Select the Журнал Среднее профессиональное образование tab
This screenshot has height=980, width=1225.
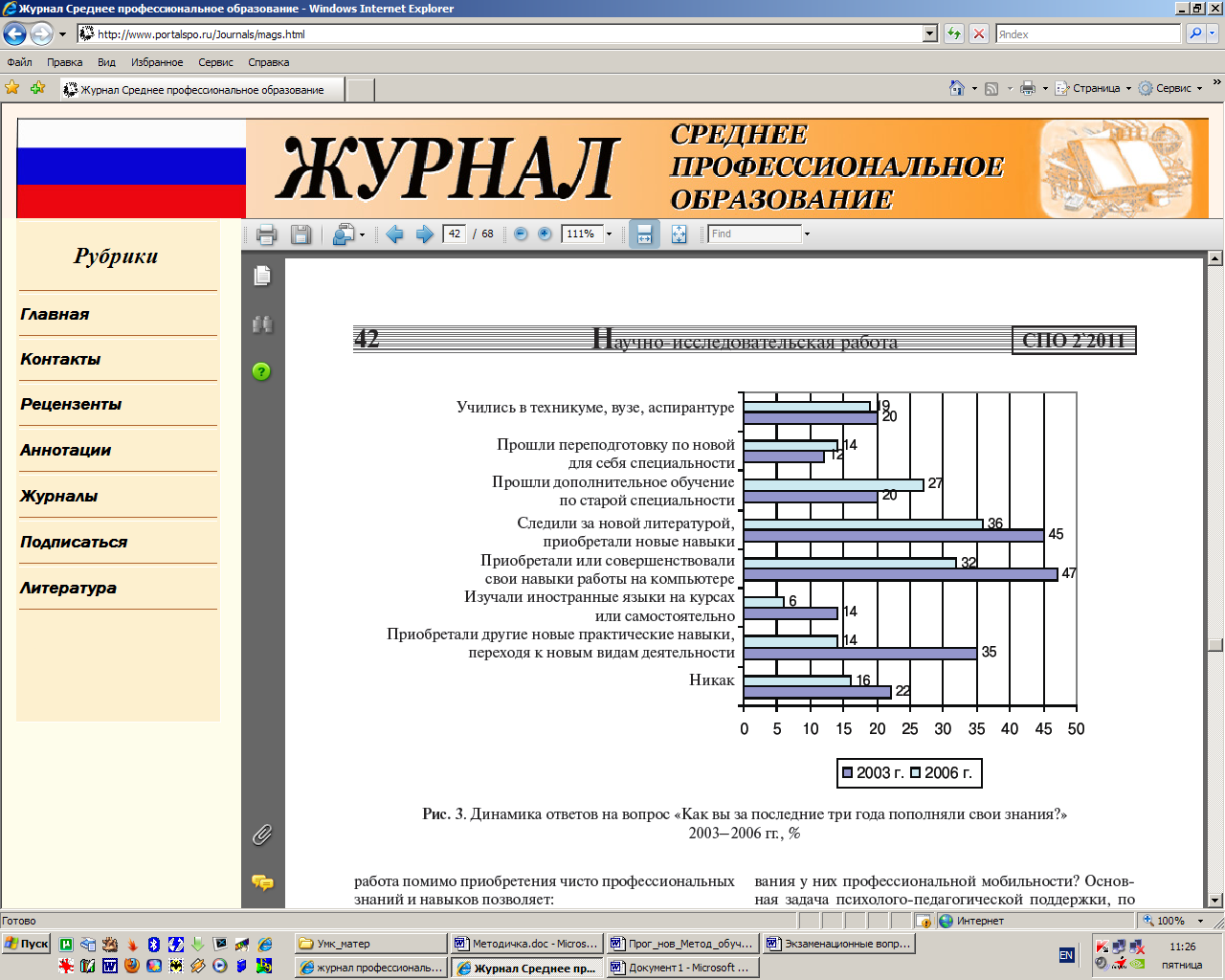201,90
